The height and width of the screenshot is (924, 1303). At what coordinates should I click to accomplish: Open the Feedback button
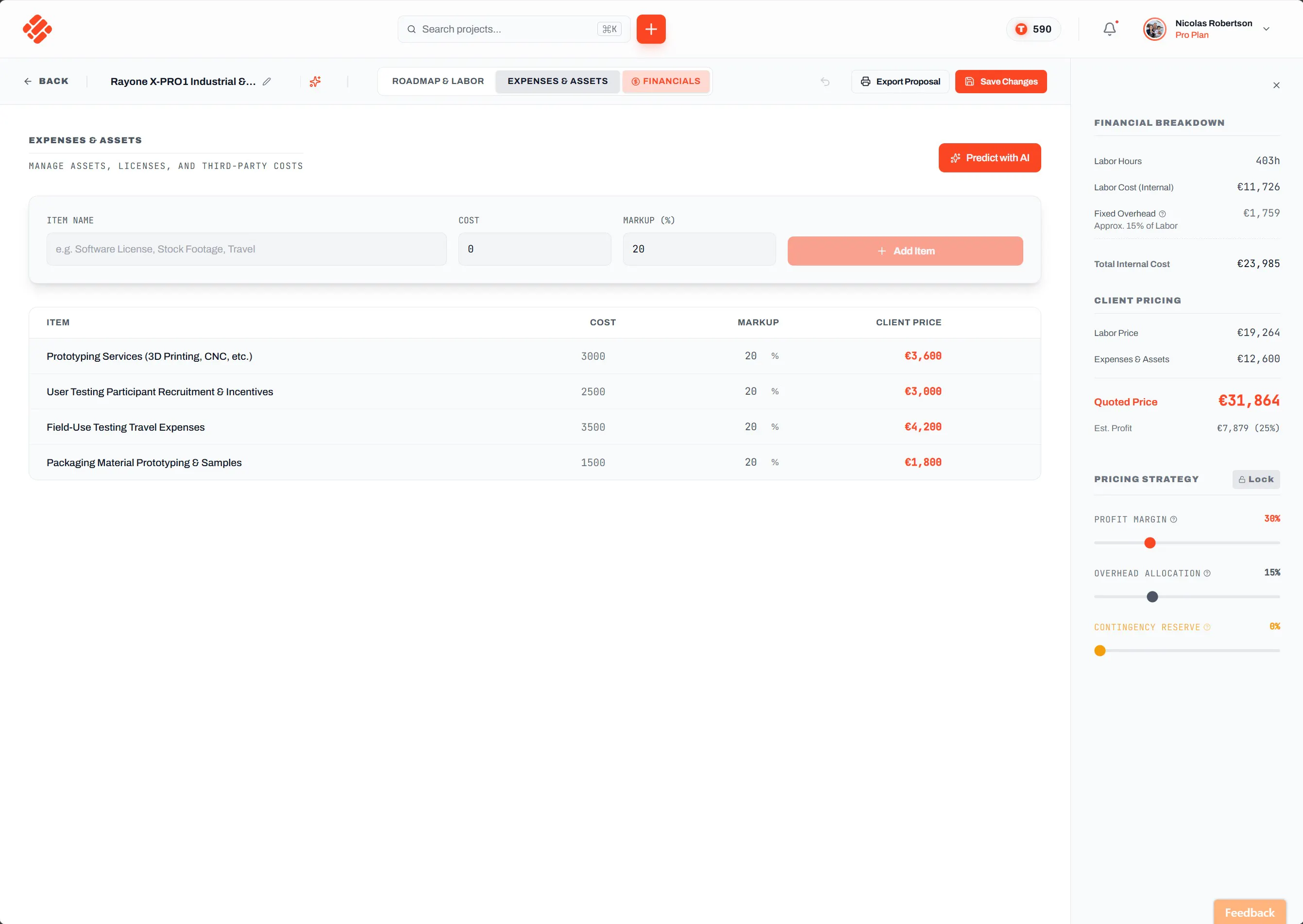click(x=1250, y=912)
